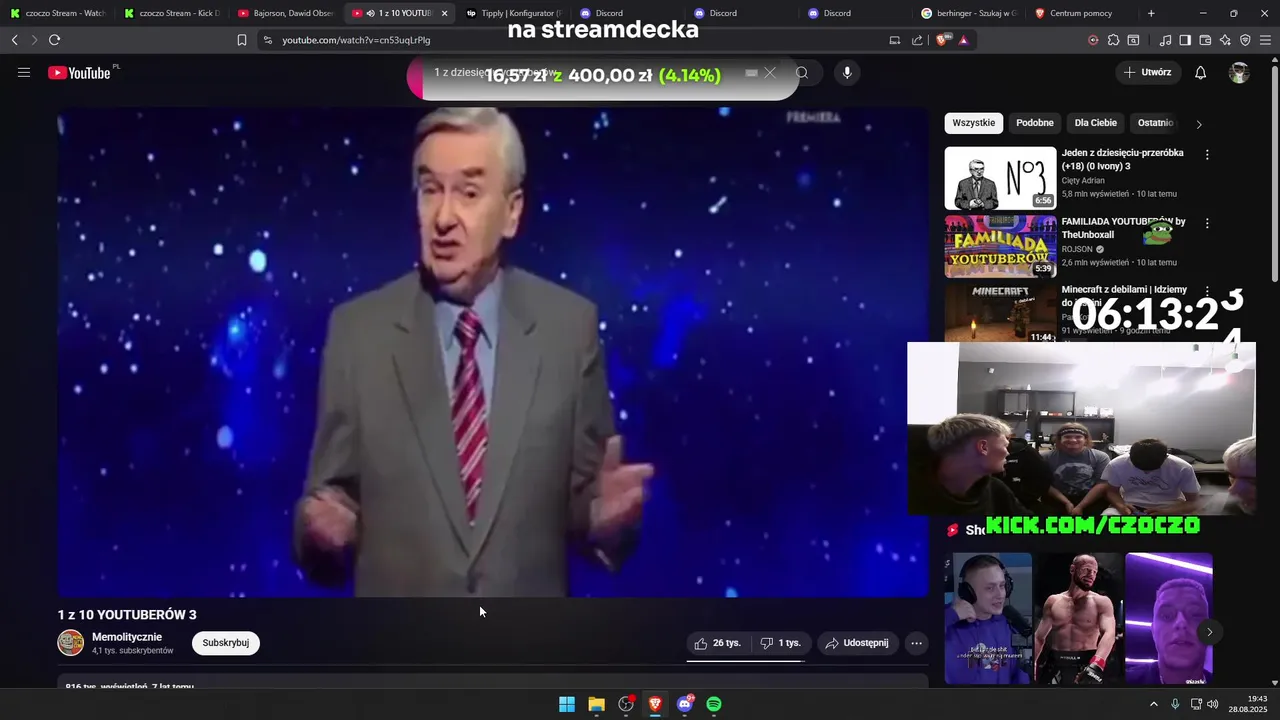Switch to Bajorson, Dawid Obser browser tab
Image resolution: width=1280 pixels, height=720 pixels.
286,13
